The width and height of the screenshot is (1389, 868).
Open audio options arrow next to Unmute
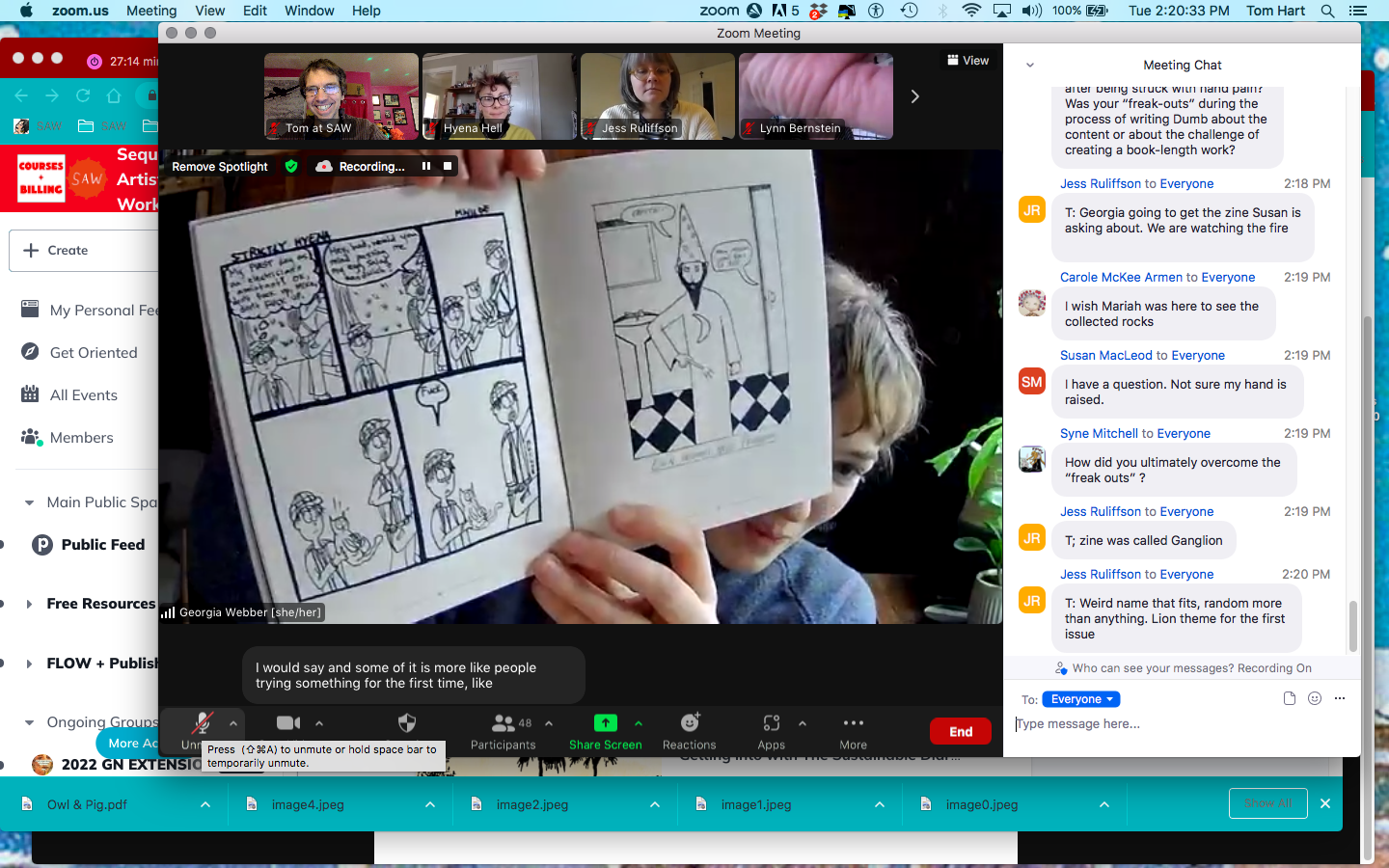coord(233,723)
